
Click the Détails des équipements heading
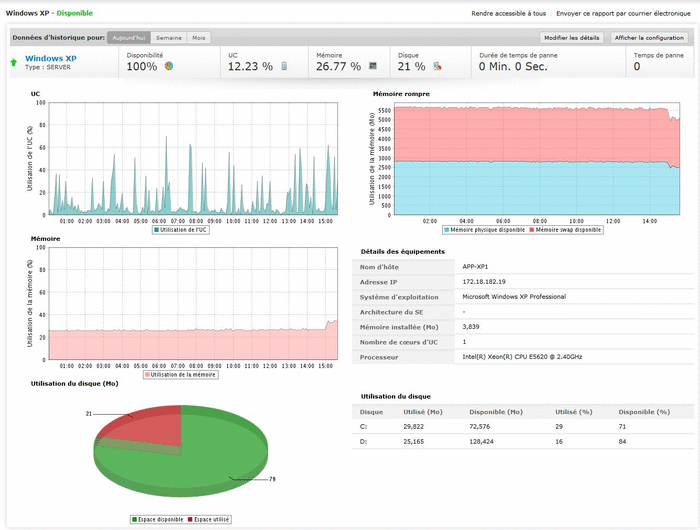click(403, 251)
